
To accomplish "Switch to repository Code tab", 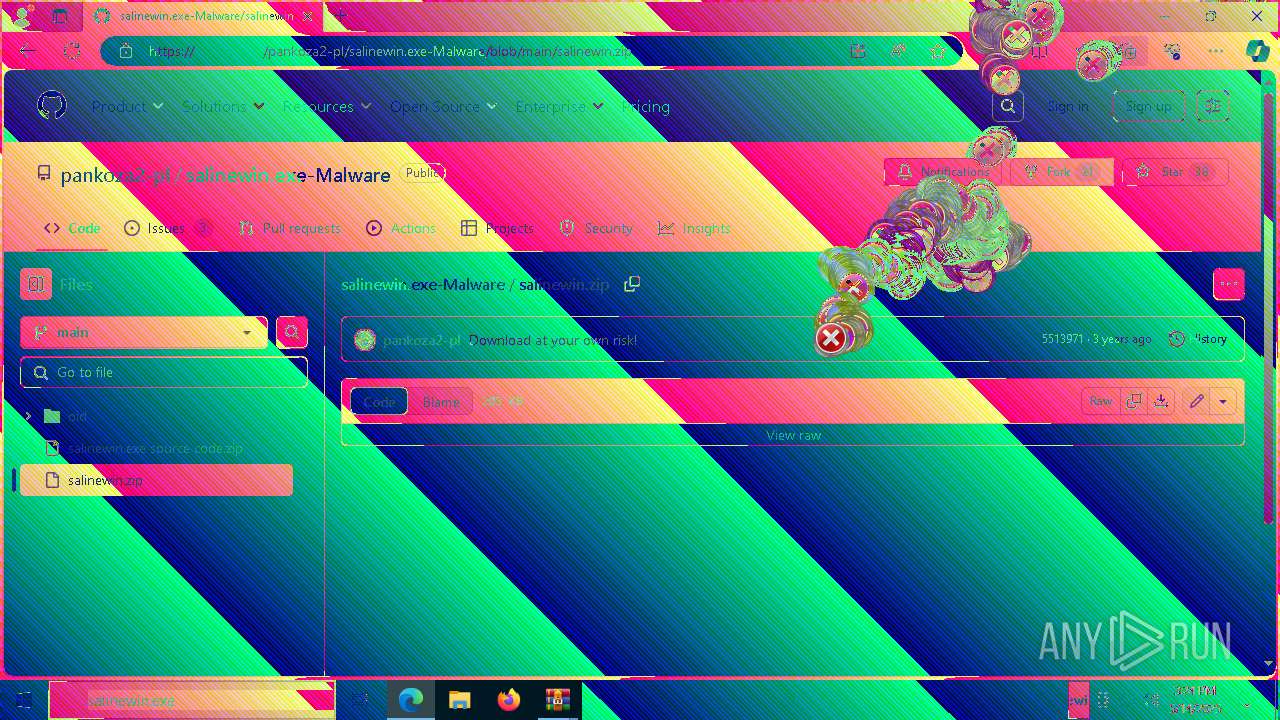I will [x=72, y=228].
